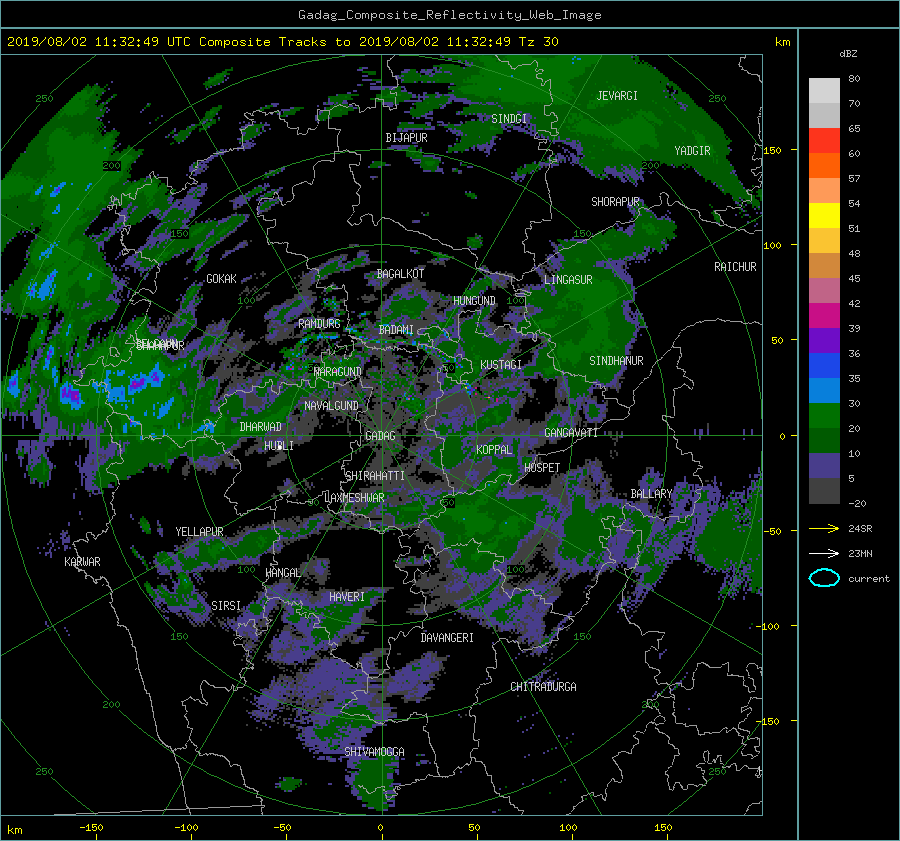
Task: Click the HOSPET city label
Action: [x=542, y=468]
